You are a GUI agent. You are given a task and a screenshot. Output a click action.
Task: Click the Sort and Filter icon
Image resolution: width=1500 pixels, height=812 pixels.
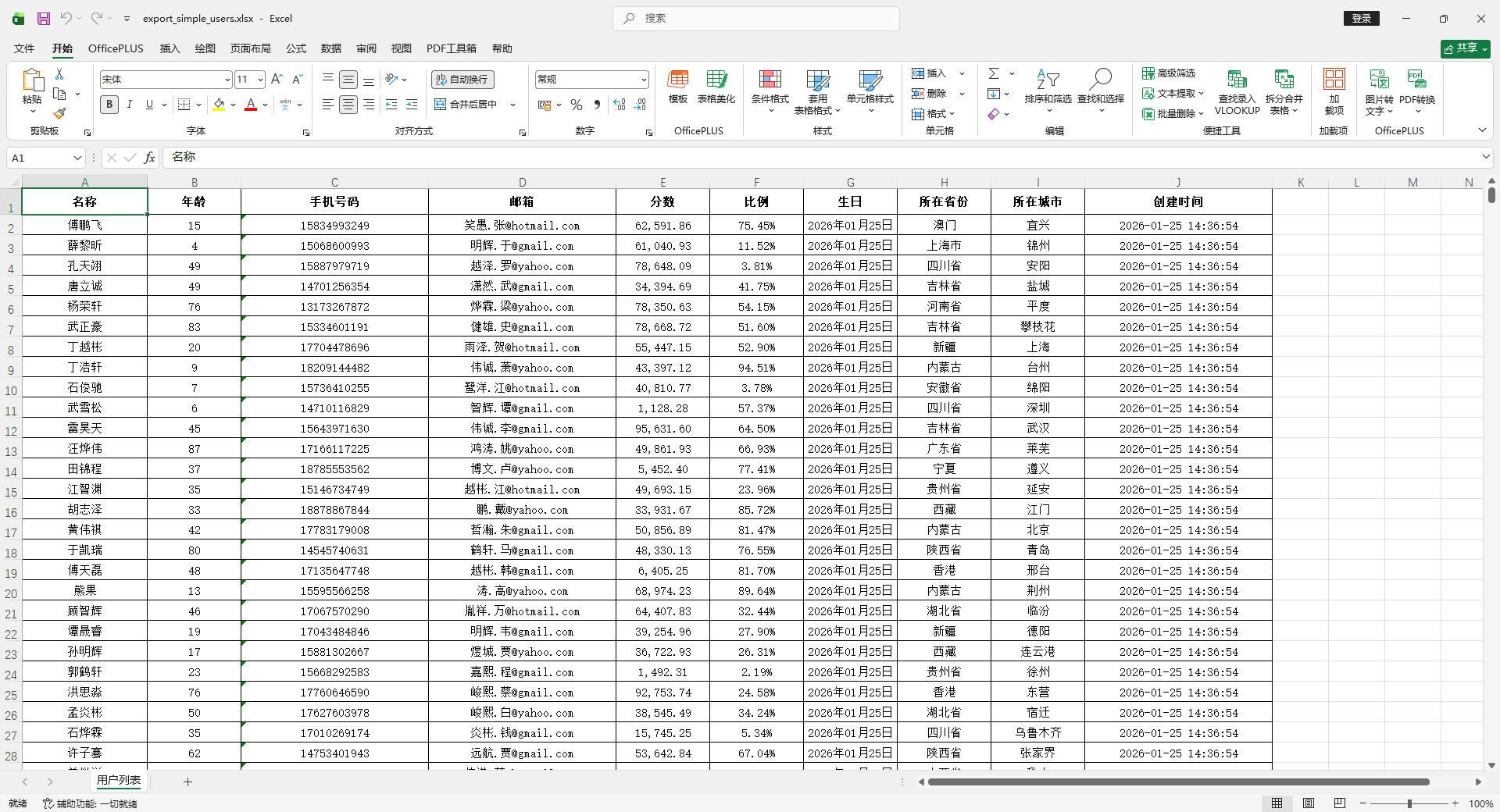(x=1047, y=80)
